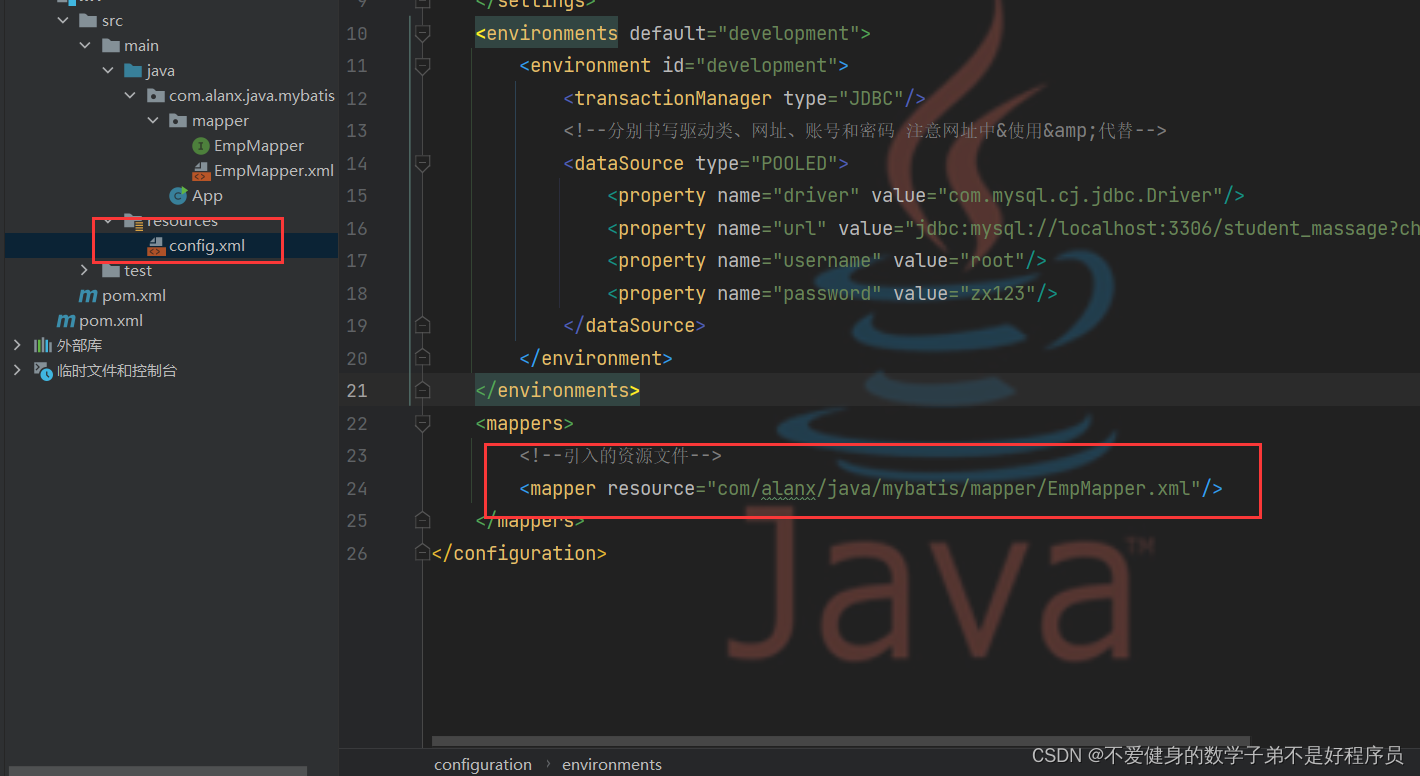
Task: Click the EmpMapper.xml resource path text
Action: (x=958, y=488)
